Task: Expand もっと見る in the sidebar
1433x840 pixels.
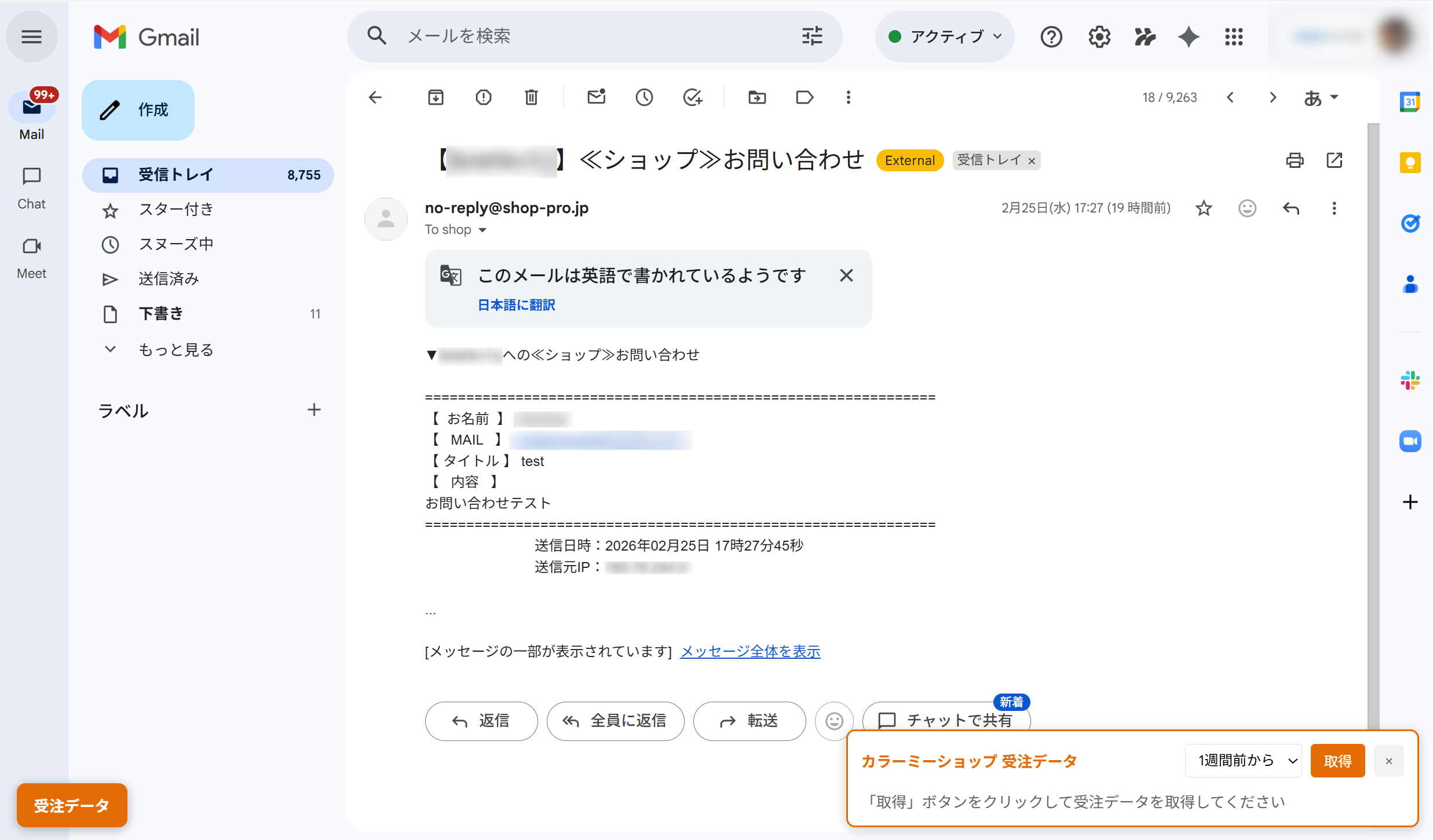Action: [175, 350]
